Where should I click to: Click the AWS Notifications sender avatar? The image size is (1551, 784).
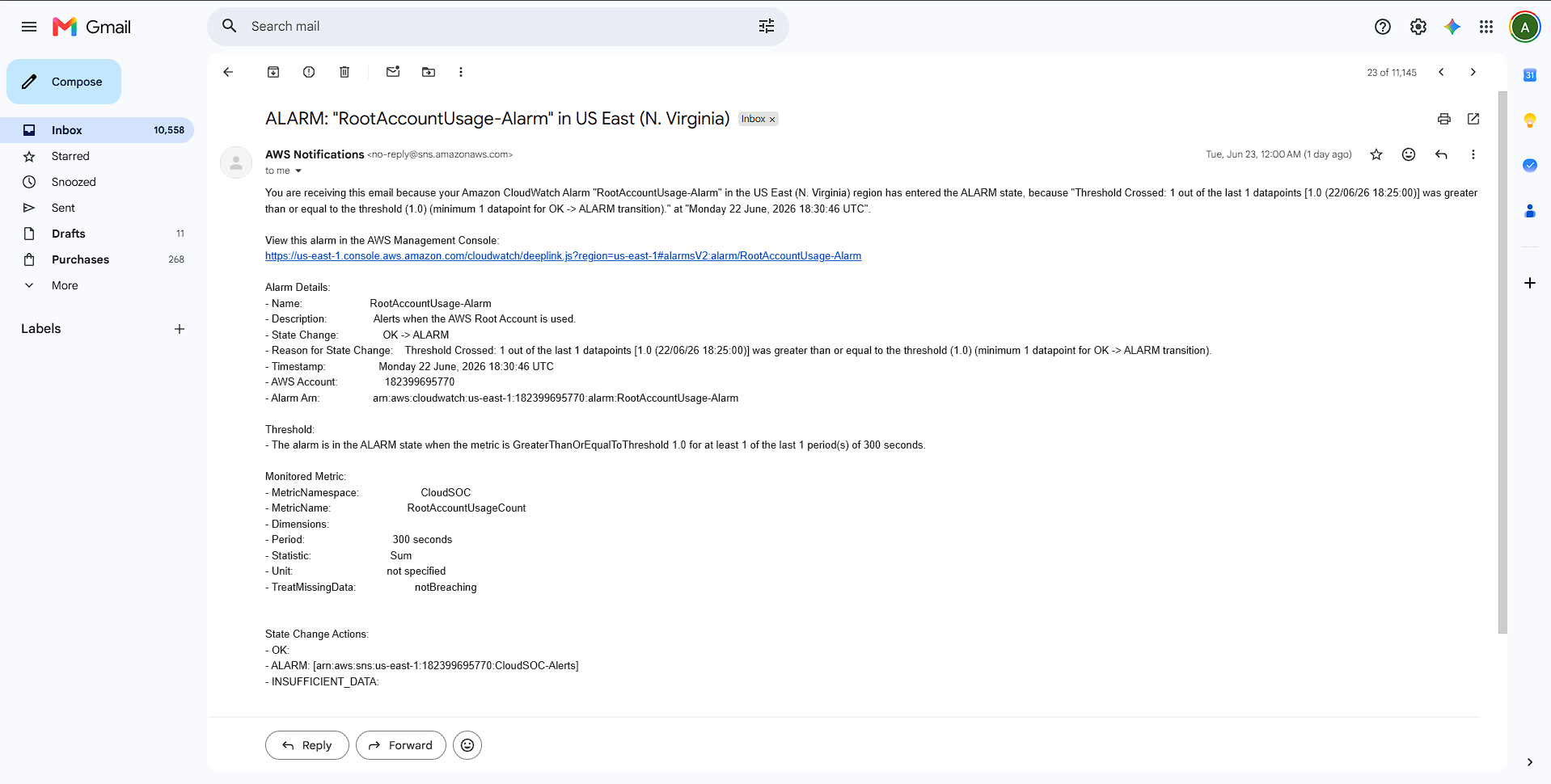click(x=236, y=162)
